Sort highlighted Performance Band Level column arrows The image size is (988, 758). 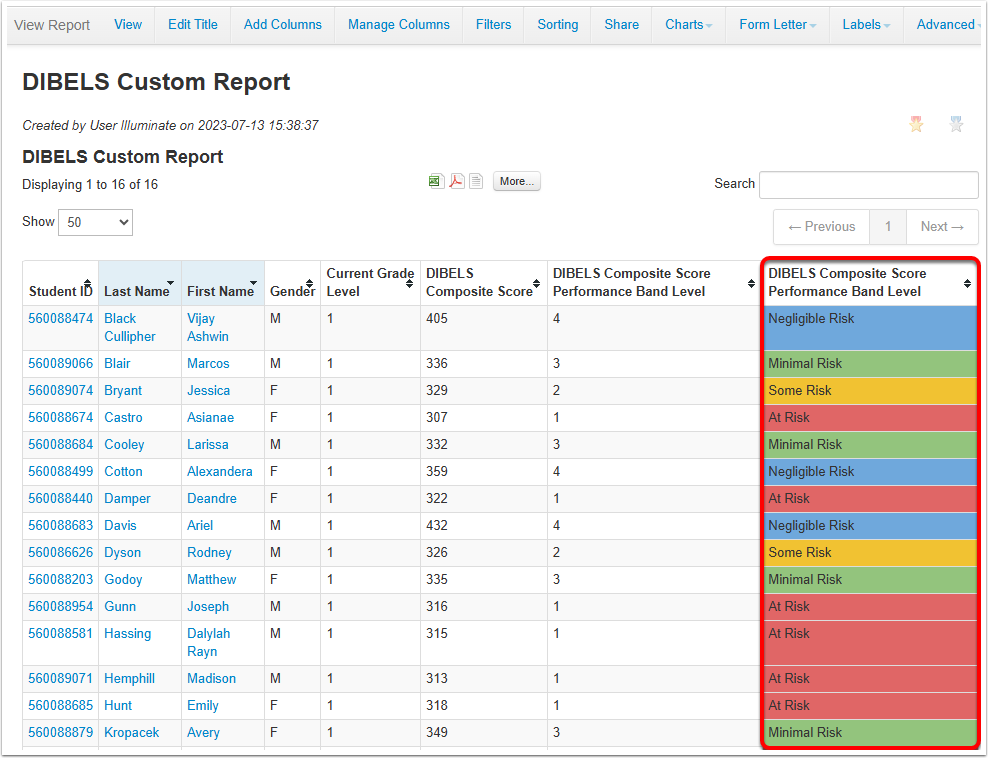pyautogui.click(x=967, y=284)
